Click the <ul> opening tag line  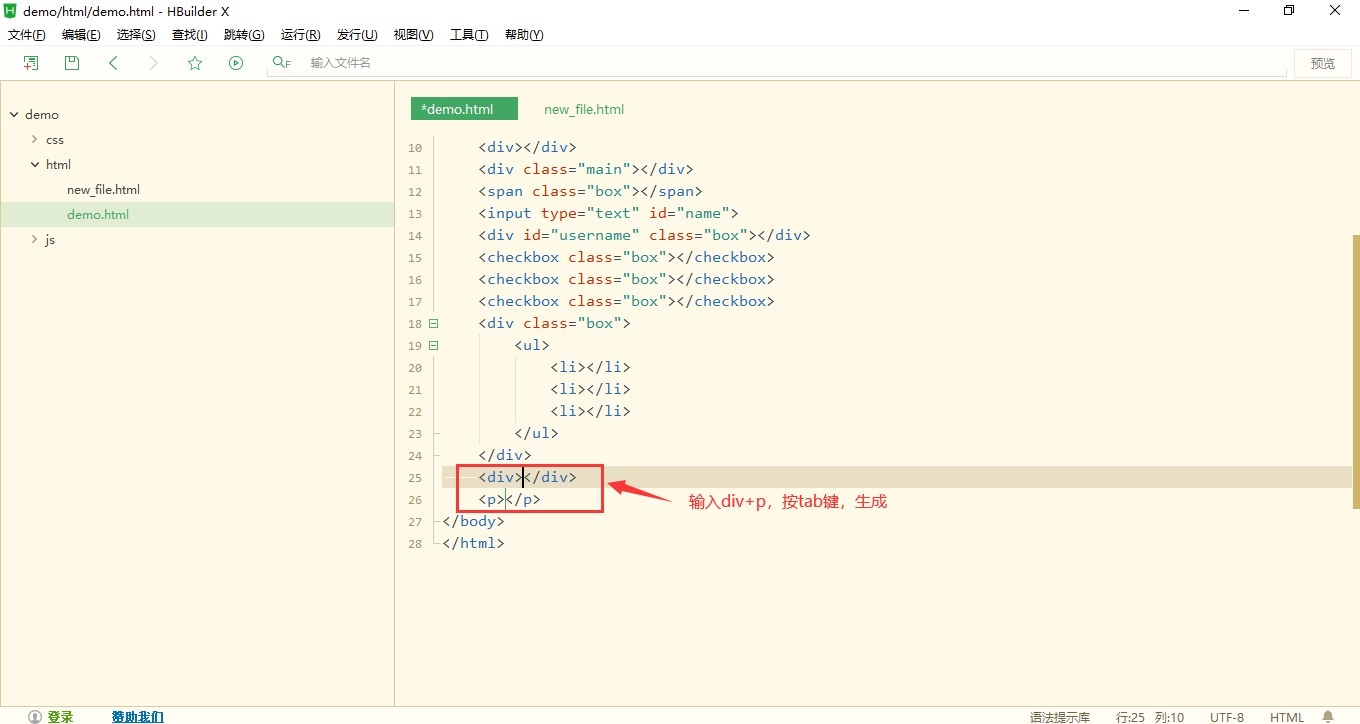pos(532,345)
